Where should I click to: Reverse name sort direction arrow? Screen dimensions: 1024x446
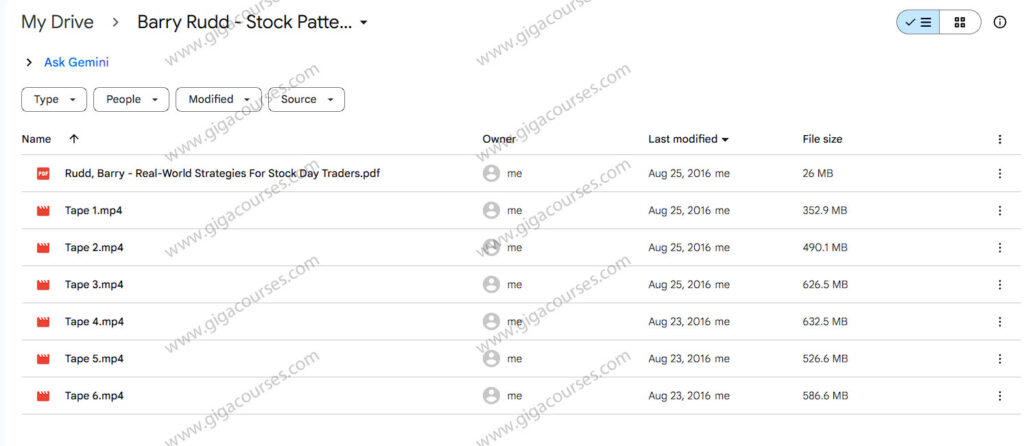point(74,139)
